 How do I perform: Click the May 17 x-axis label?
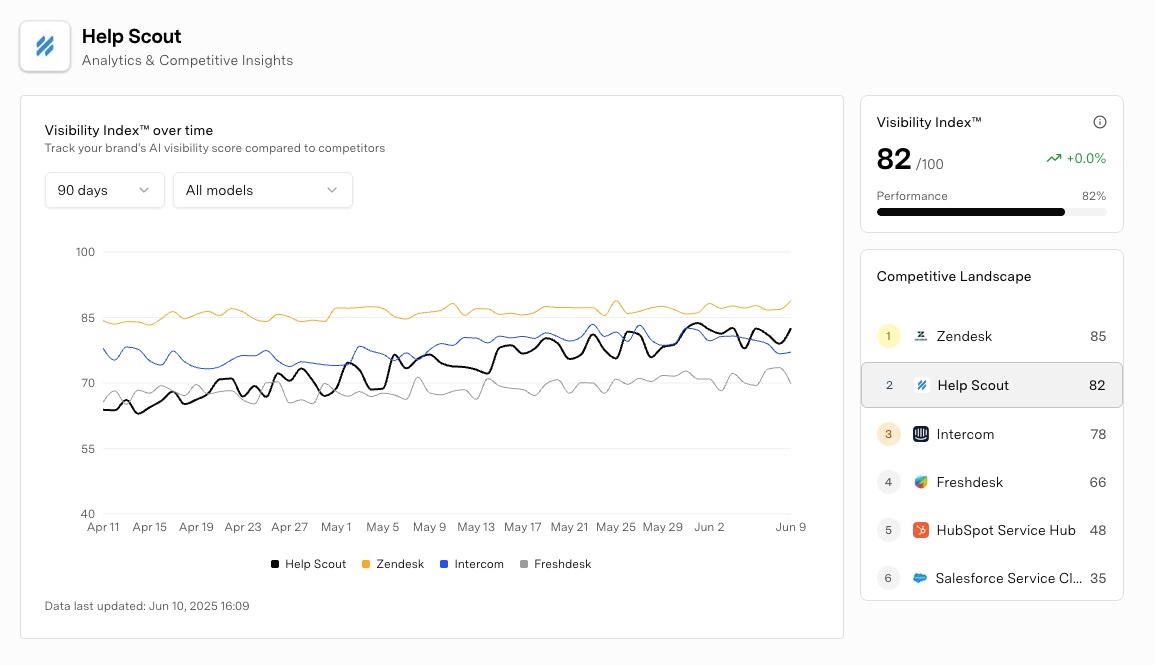point(522,527)
